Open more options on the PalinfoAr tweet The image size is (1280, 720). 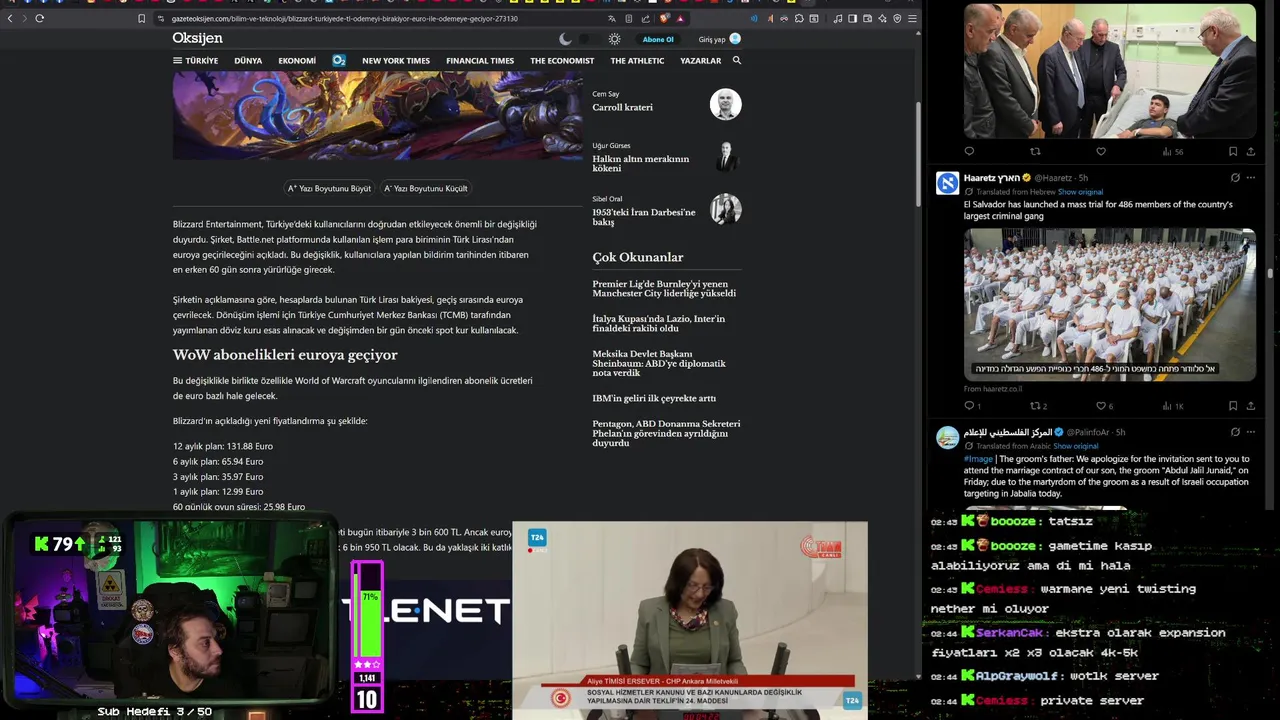click(1250, 432)
